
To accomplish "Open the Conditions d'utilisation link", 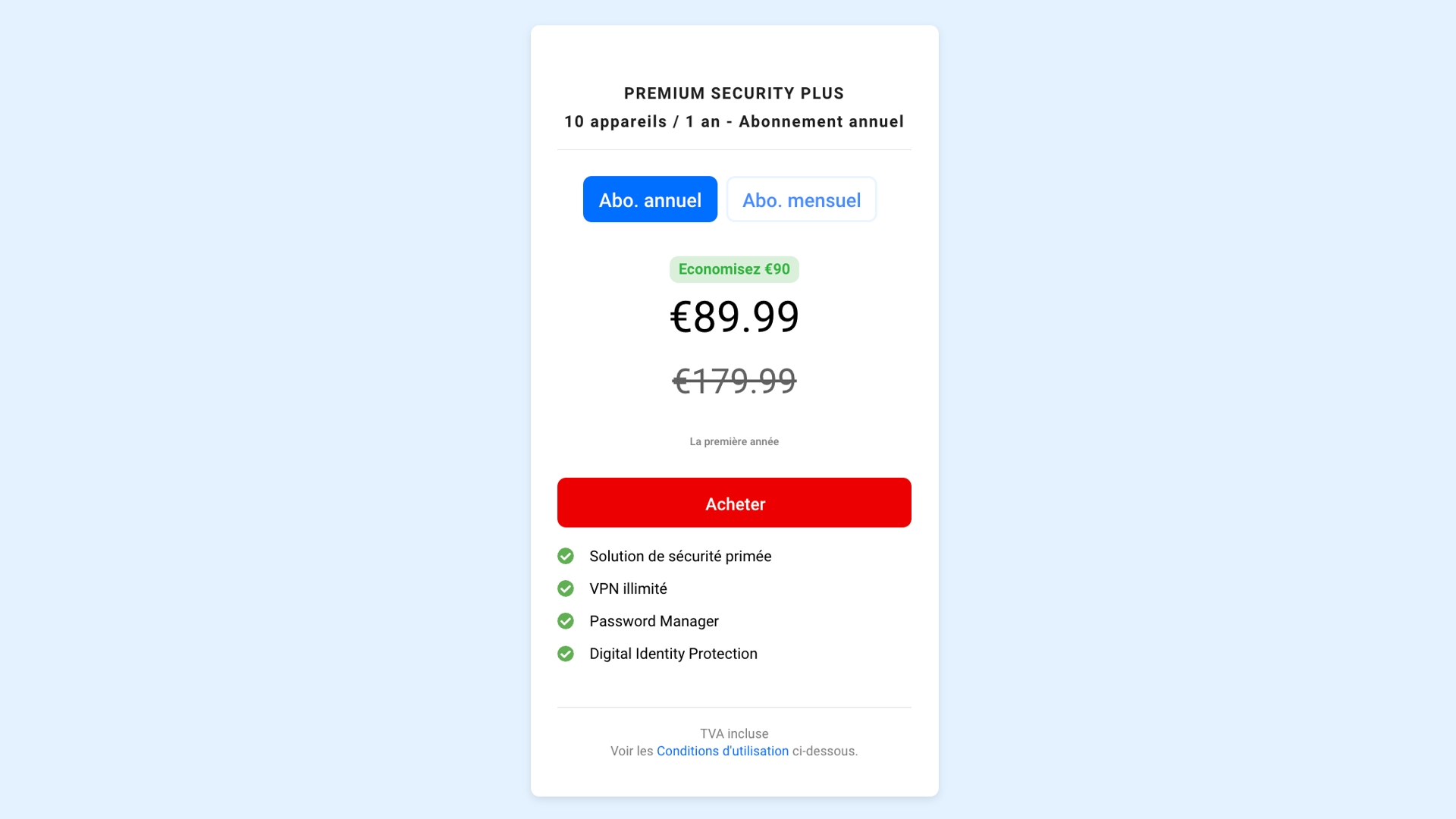I will tap(723, 751).
